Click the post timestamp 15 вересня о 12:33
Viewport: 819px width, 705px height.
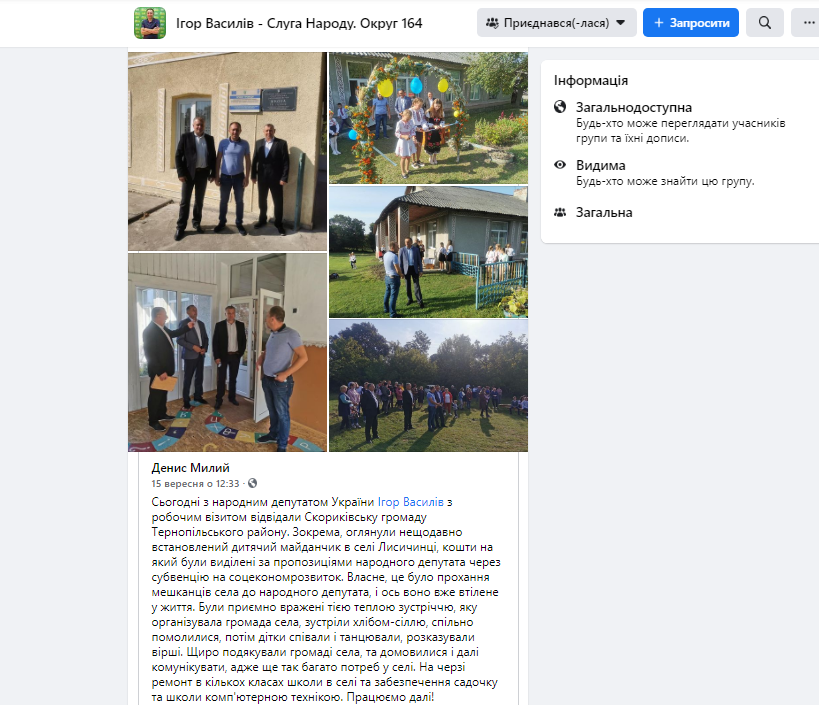[195, 484]
